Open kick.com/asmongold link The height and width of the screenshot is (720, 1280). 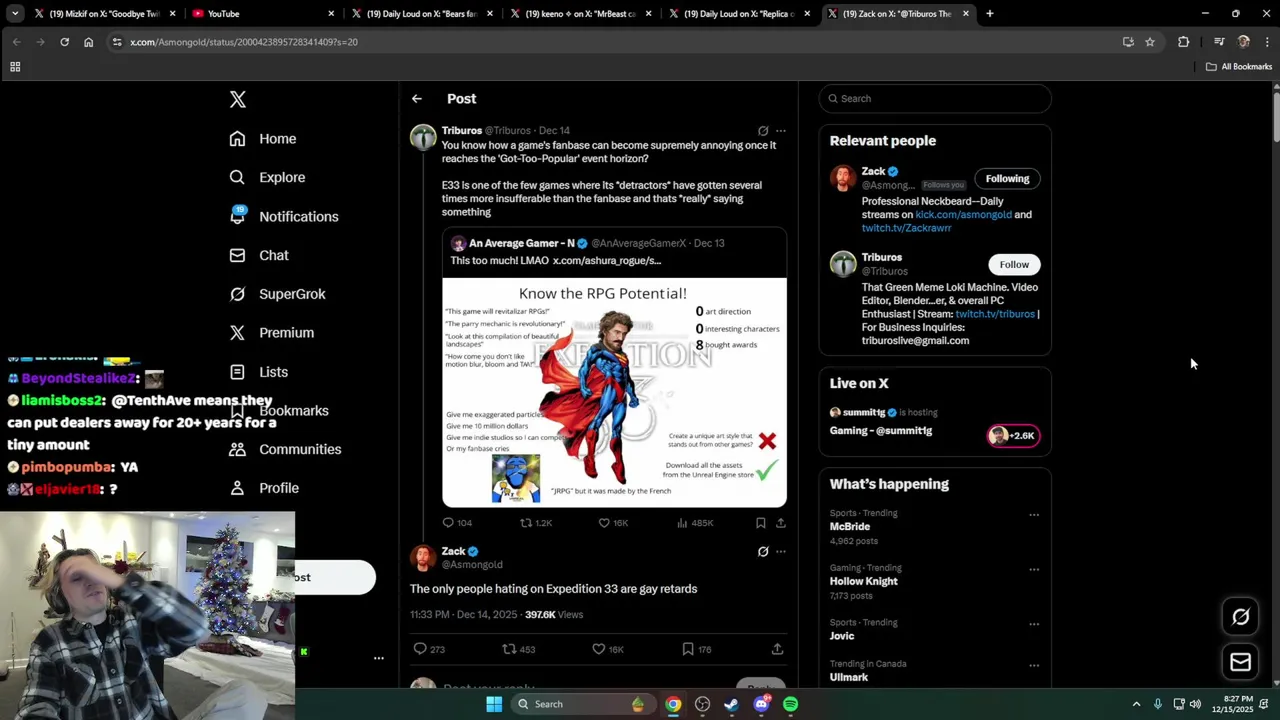(x=963, y=215)
